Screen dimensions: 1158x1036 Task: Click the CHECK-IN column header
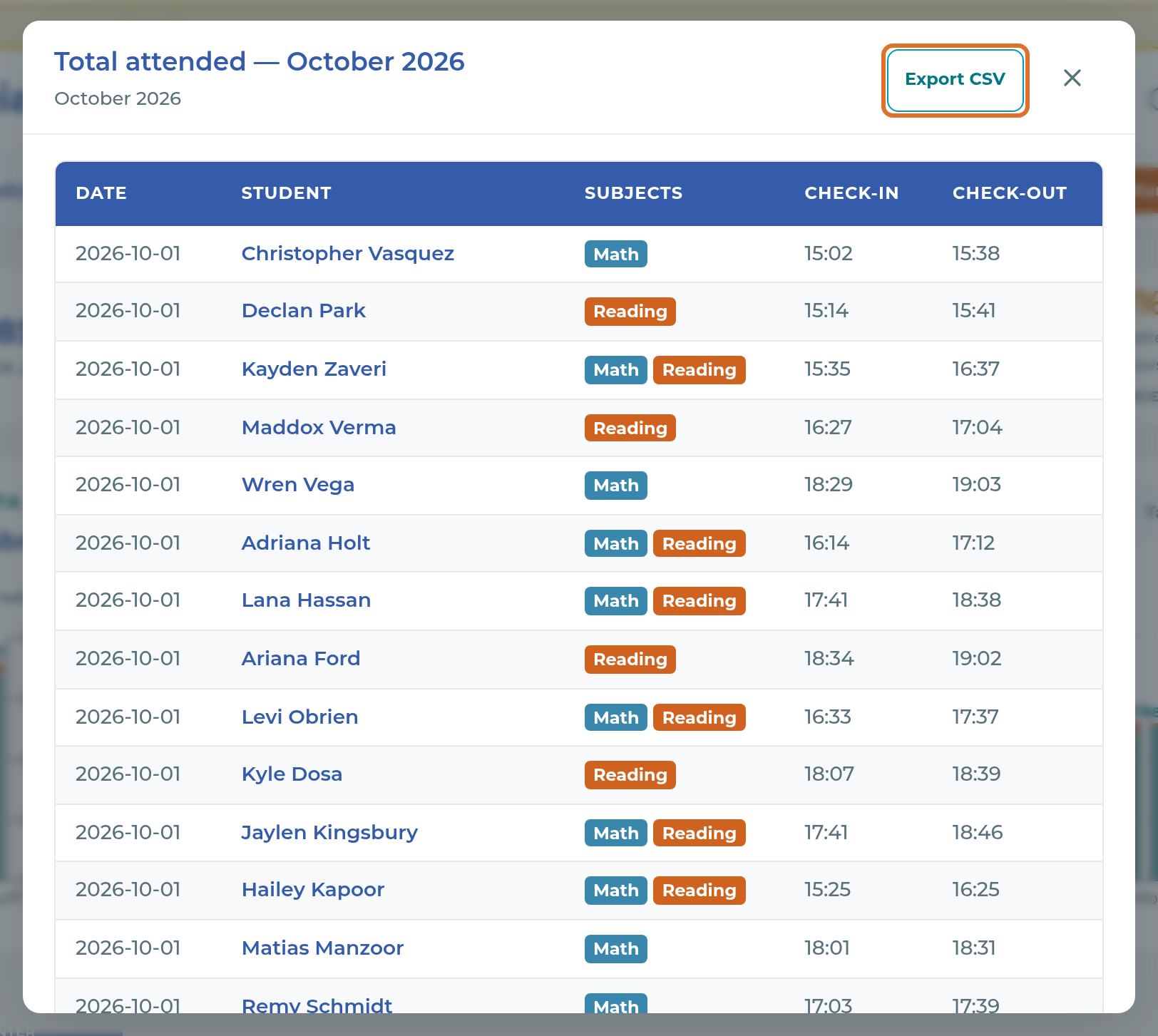pyautogui.click(x=851, y=193)
